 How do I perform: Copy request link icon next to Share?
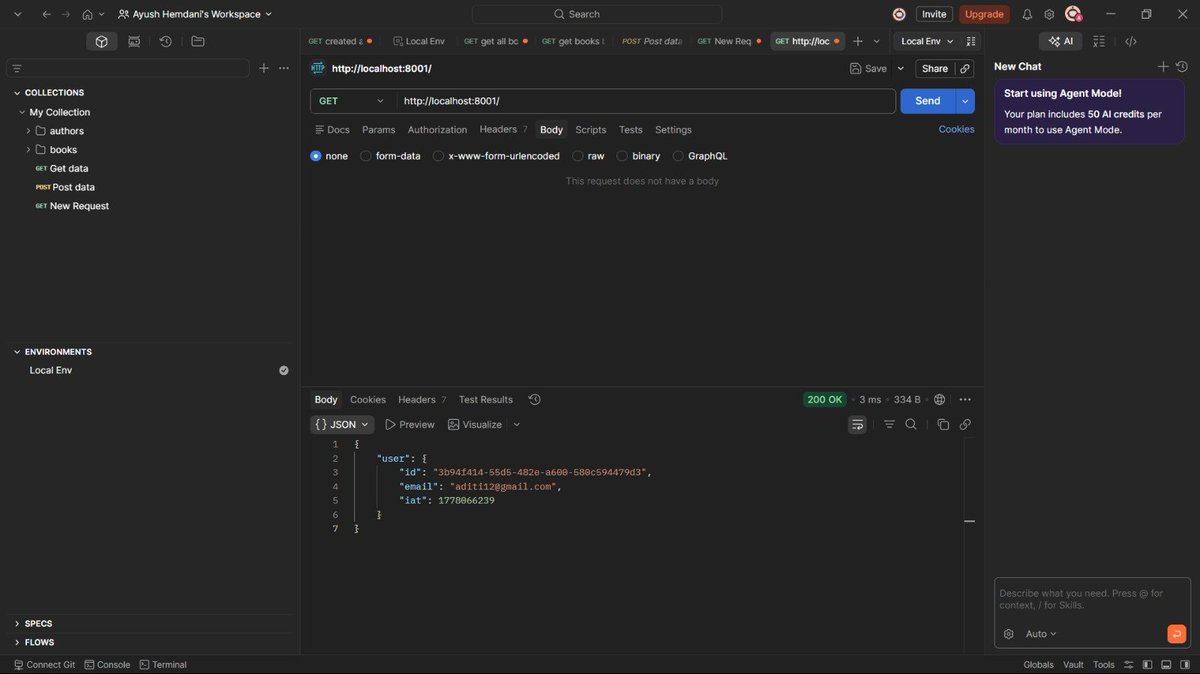click(x=964, y=68)
